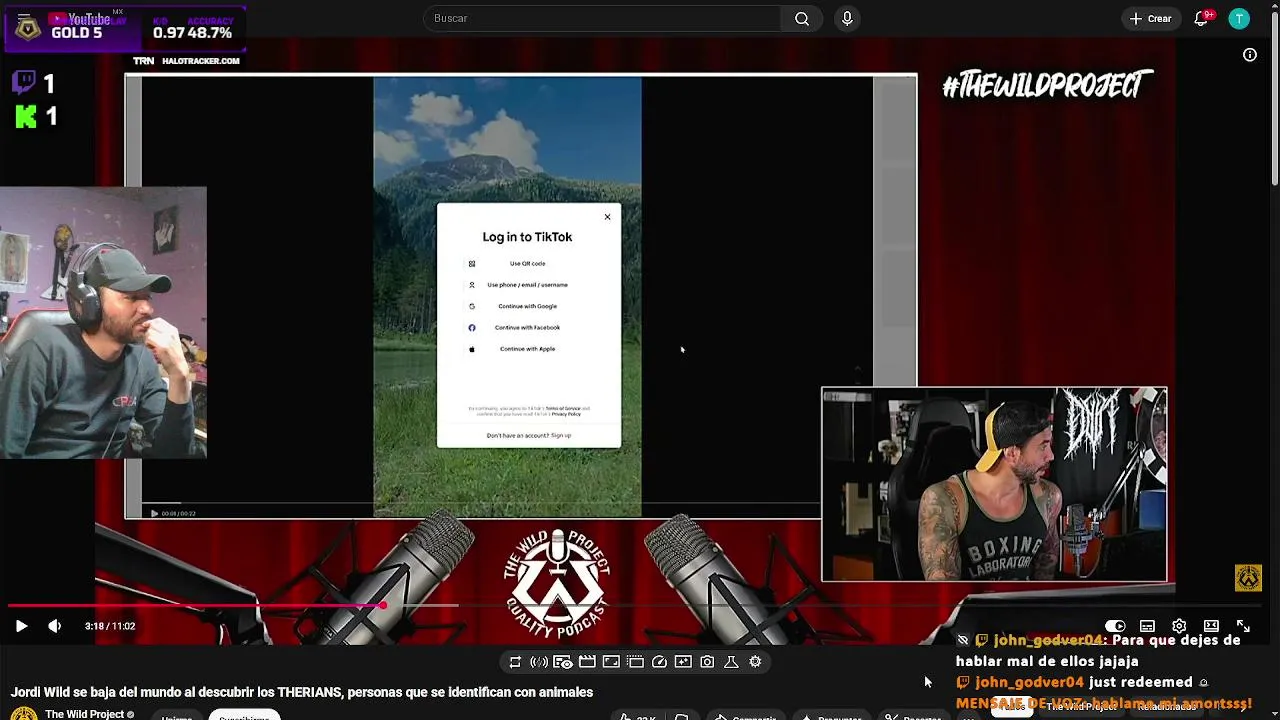This screenshot has width=1280, height=720.
Task: Open the Crear create menu
Action: point(1150,18)
